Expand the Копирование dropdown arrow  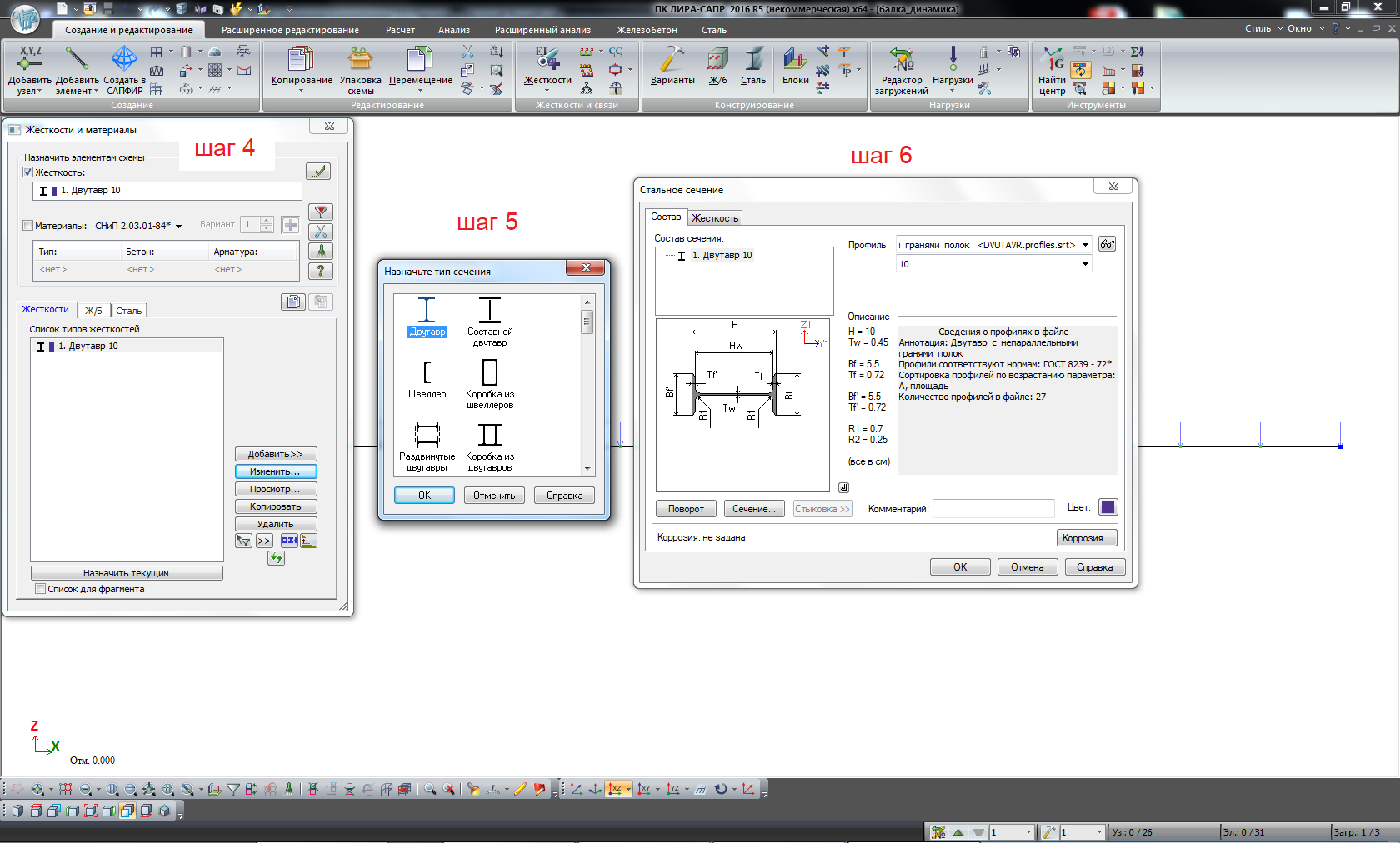[301, 91]
